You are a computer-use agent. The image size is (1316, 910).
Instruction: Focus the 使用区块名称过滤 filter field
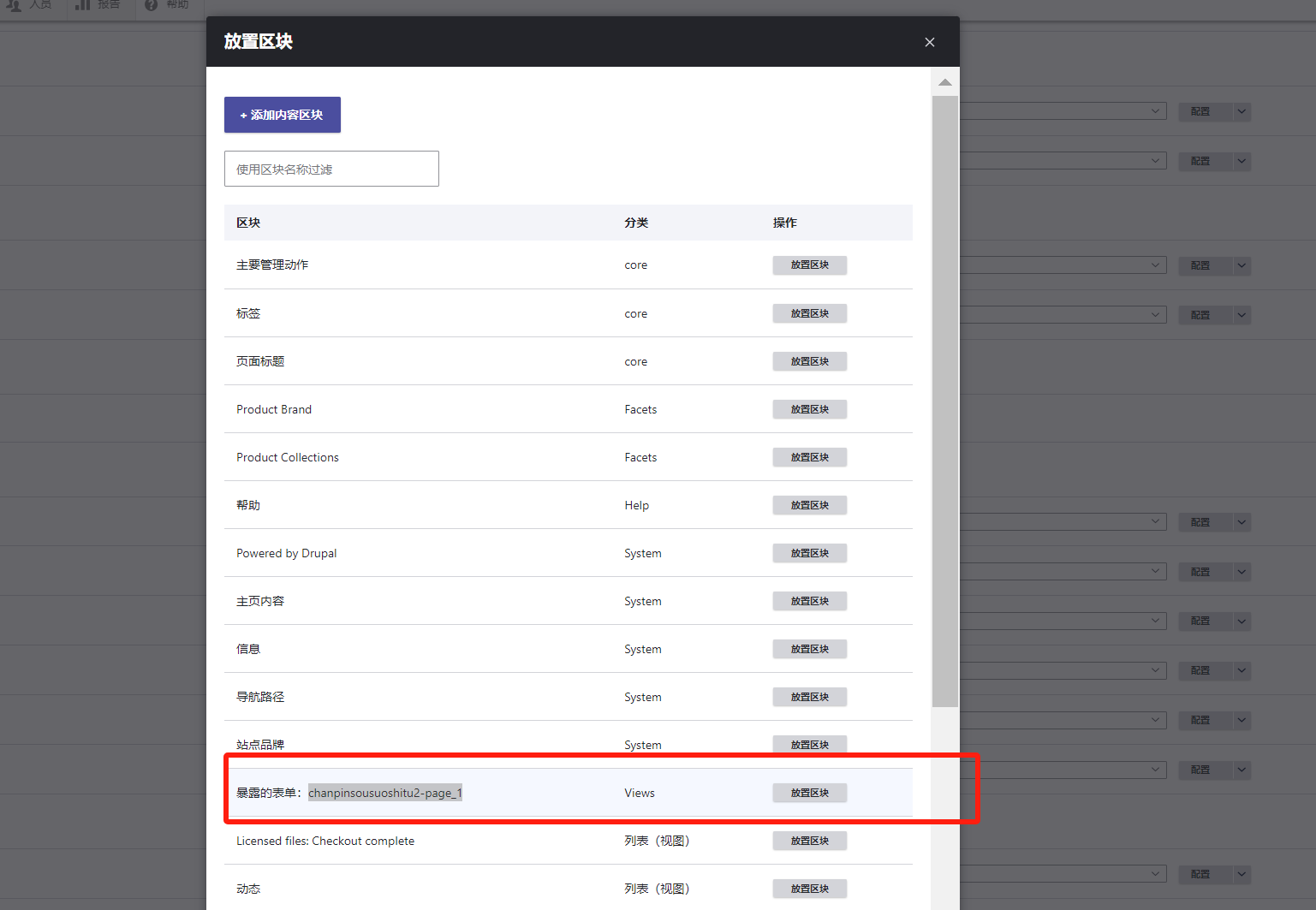[331, 169]
